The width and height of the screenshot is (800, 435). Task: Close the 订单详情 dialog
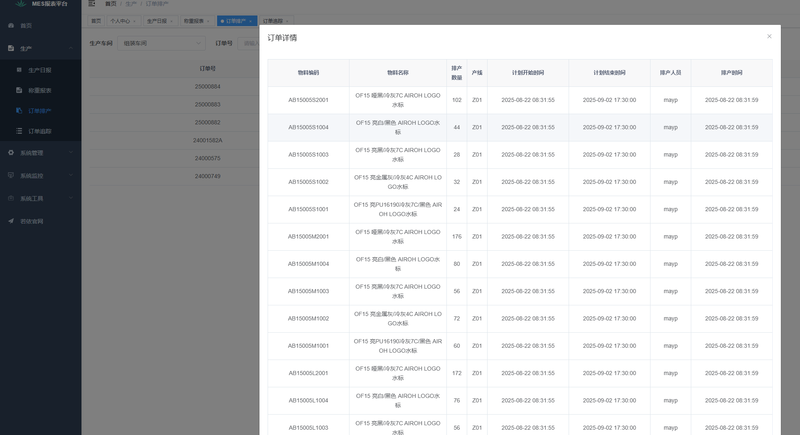pos(769,36)
